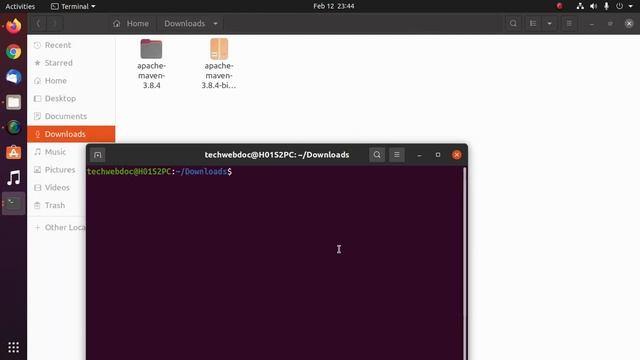640x360 pixels.
Task: Open the terminal hamburger menu
Action: pos(397,155)
